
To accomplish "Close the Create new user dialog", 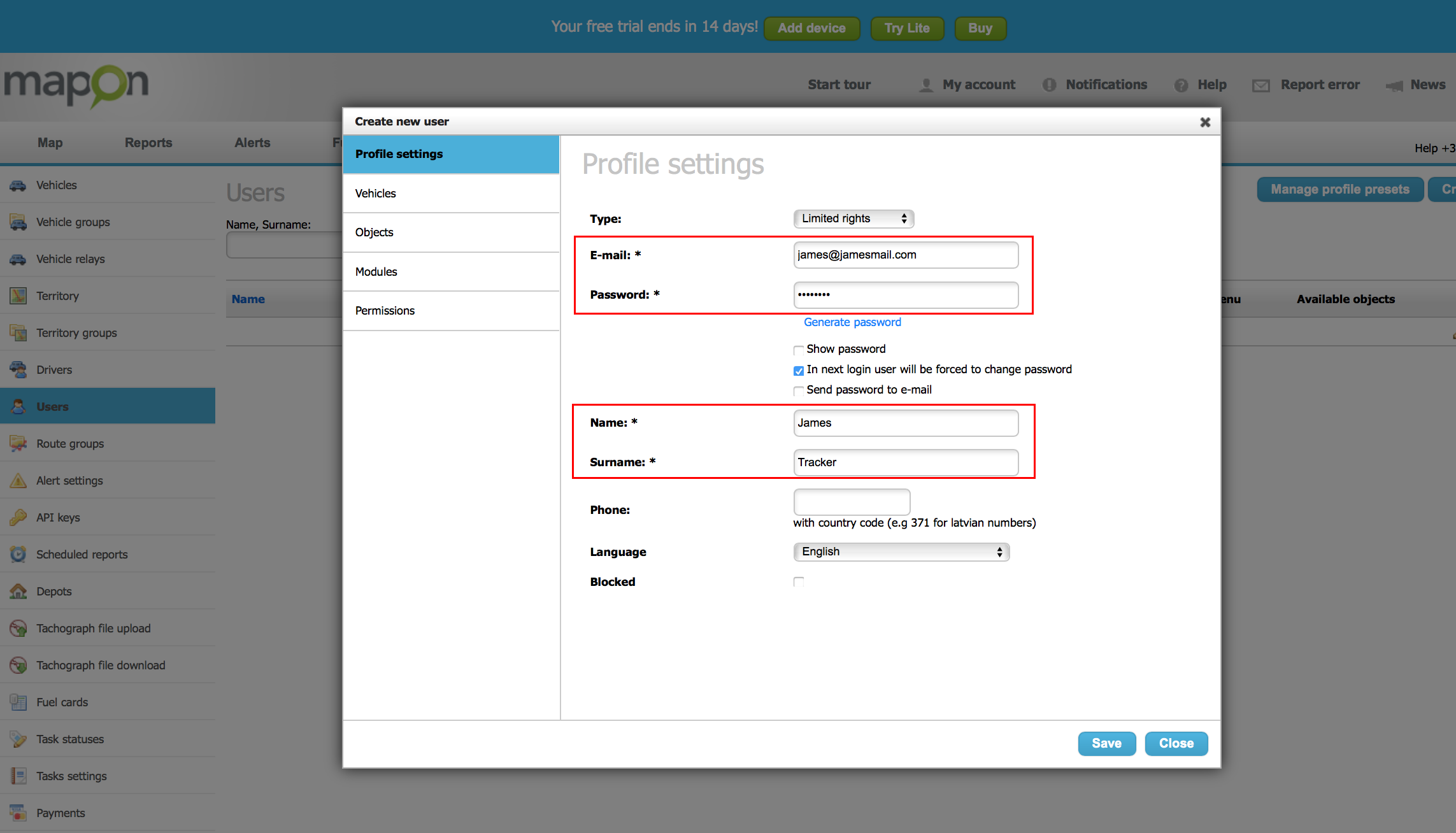I will pyautogui.click(x=1204, y=122).
